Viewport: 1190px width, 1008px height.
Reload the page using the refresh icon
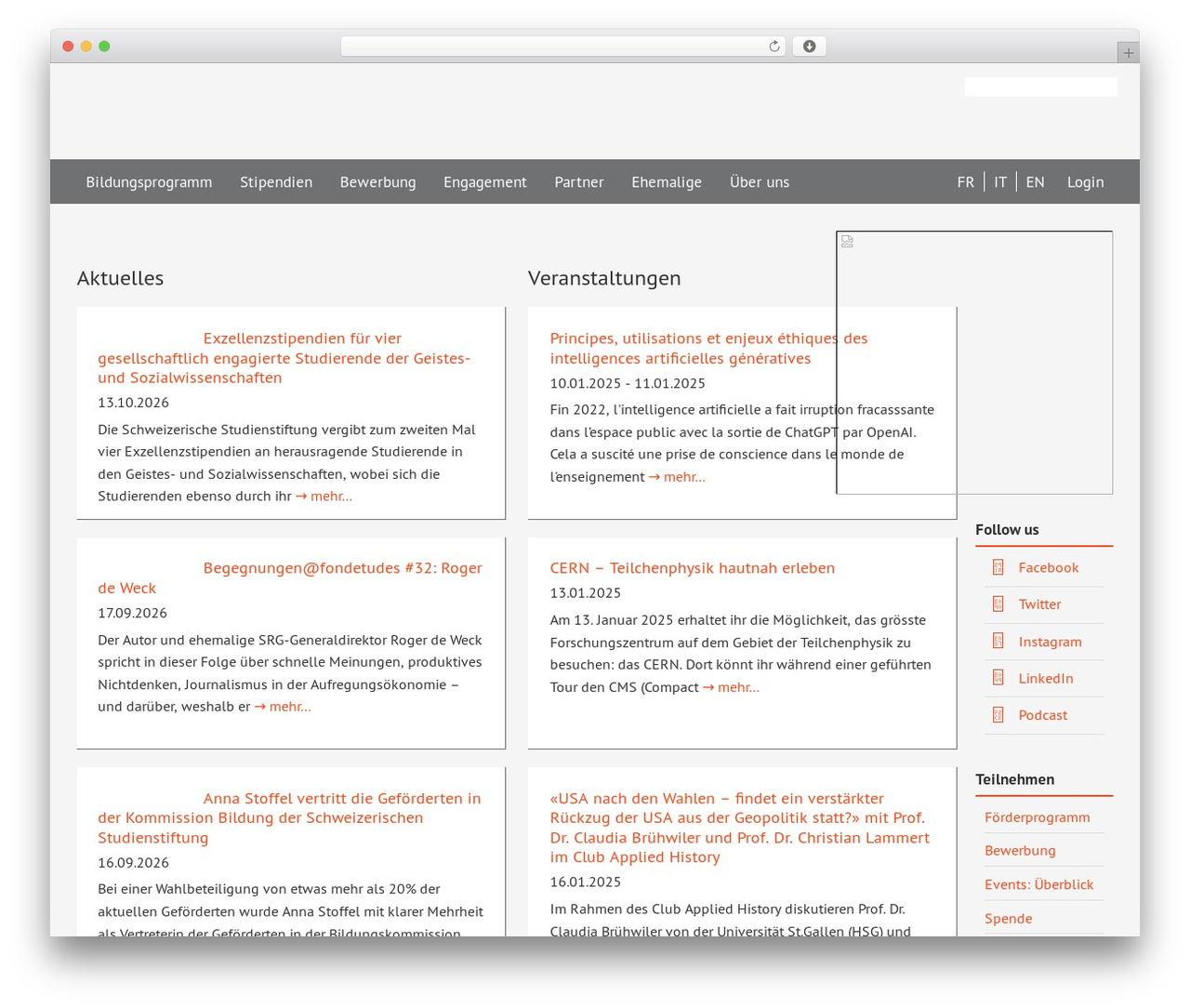[x=773, y=46]
